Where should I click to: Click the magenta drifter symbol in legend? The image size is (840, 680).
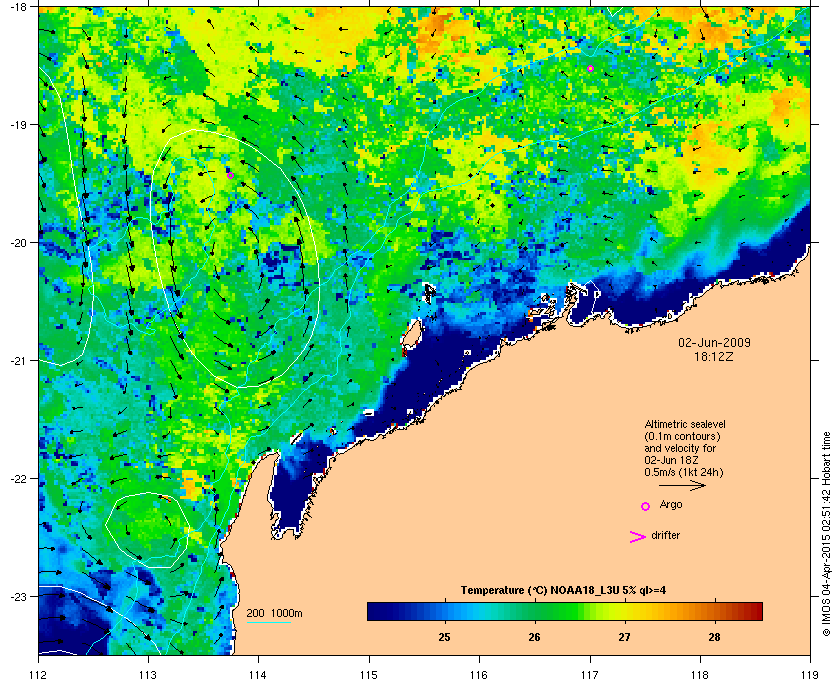tap(638, 537)
